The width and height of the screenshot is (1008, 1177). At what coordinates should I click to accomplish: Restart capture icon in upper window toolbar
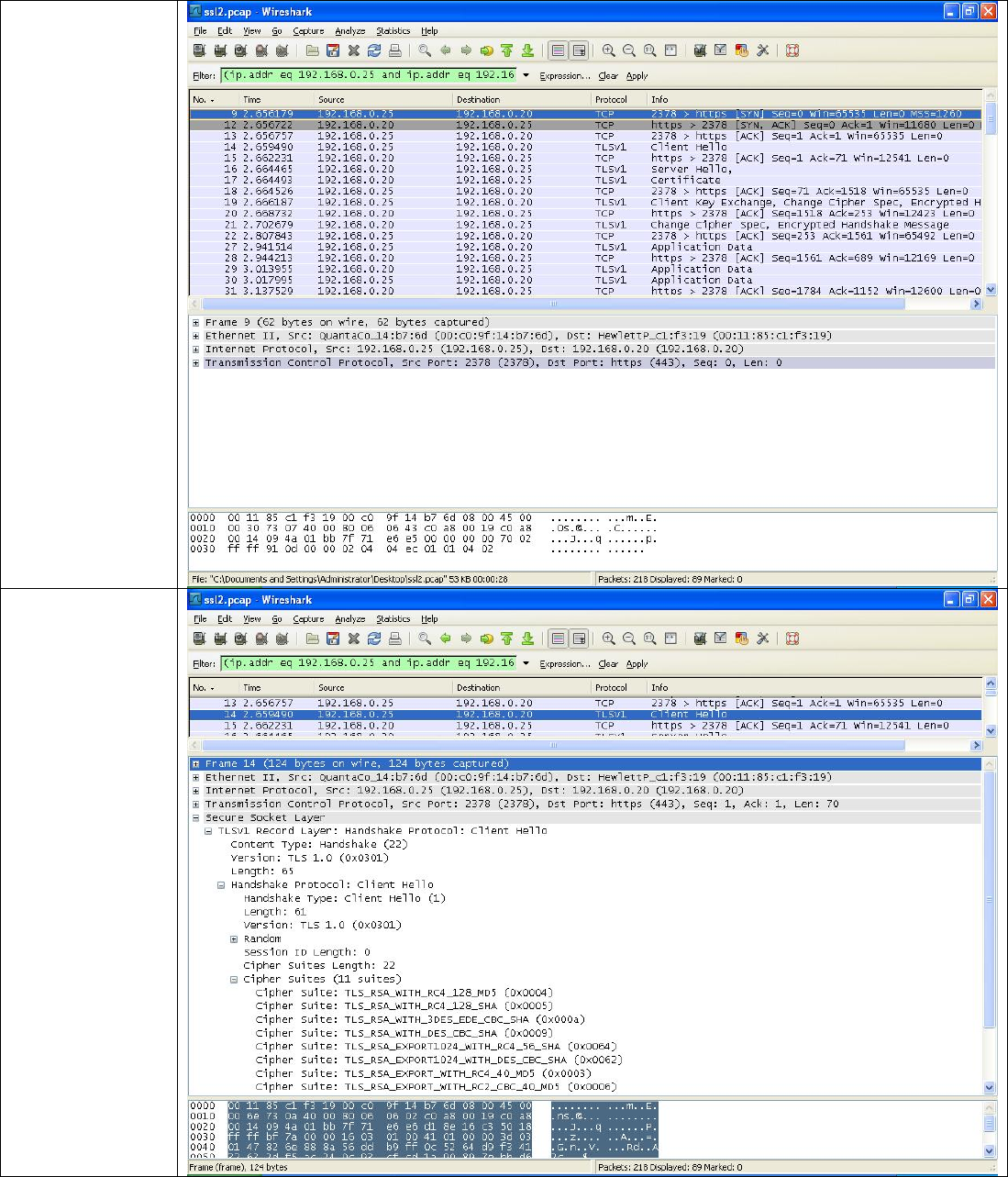pyautogui.click(x=282, y=50)
